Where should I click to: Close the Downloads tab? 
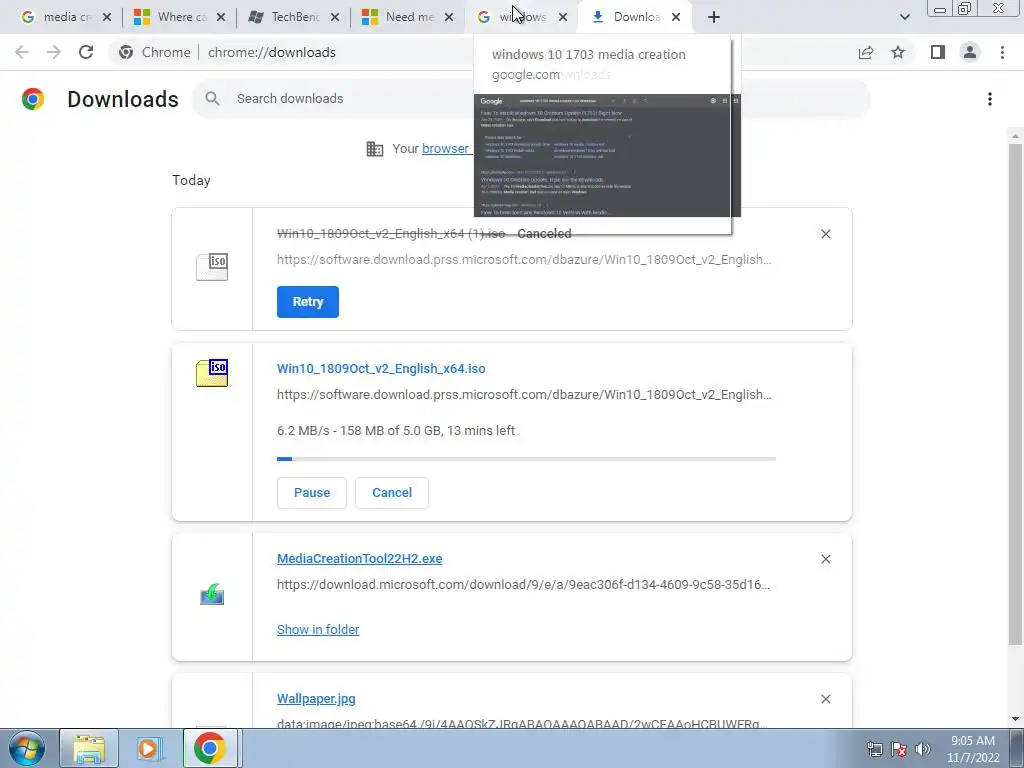tap(676, 17)
